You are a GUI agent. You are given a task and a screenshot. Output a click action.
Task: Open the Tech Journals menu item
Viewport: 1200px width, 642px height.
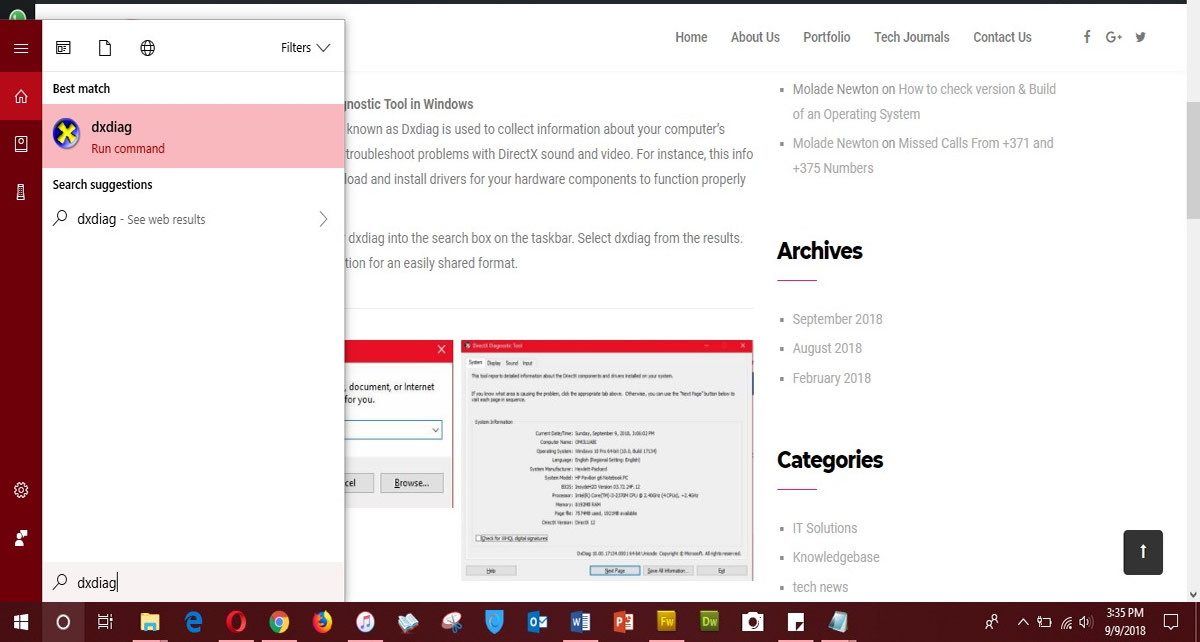[x=911, y=37]
